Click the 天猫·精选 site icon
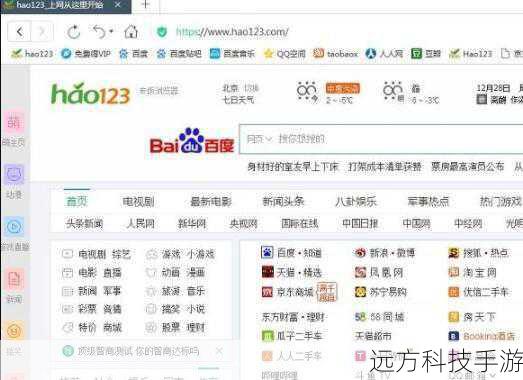Screen dimensions: 523x380 (x=268, y=272)
